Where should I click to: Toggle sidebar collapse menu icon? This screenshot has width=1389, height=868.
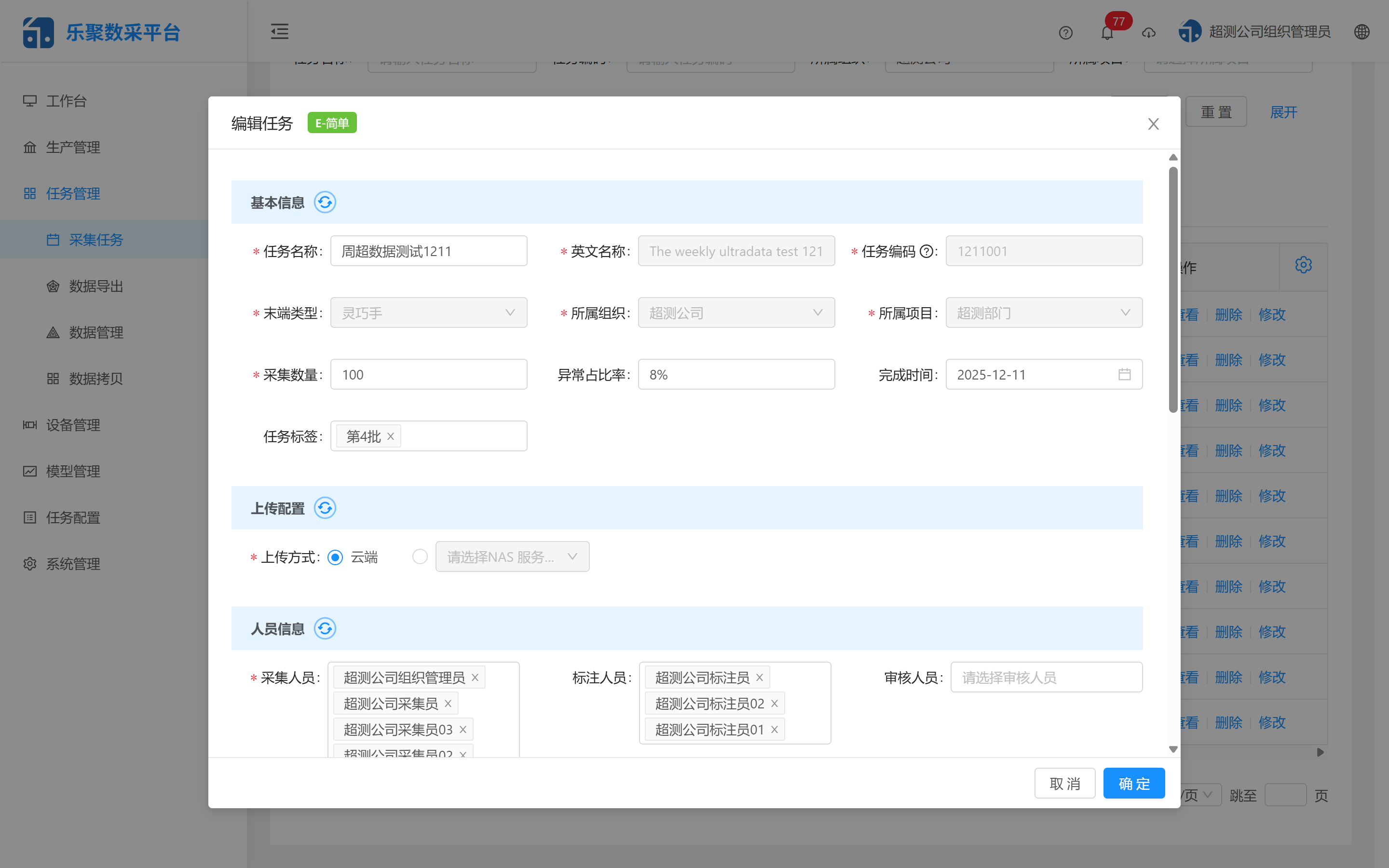280,31
